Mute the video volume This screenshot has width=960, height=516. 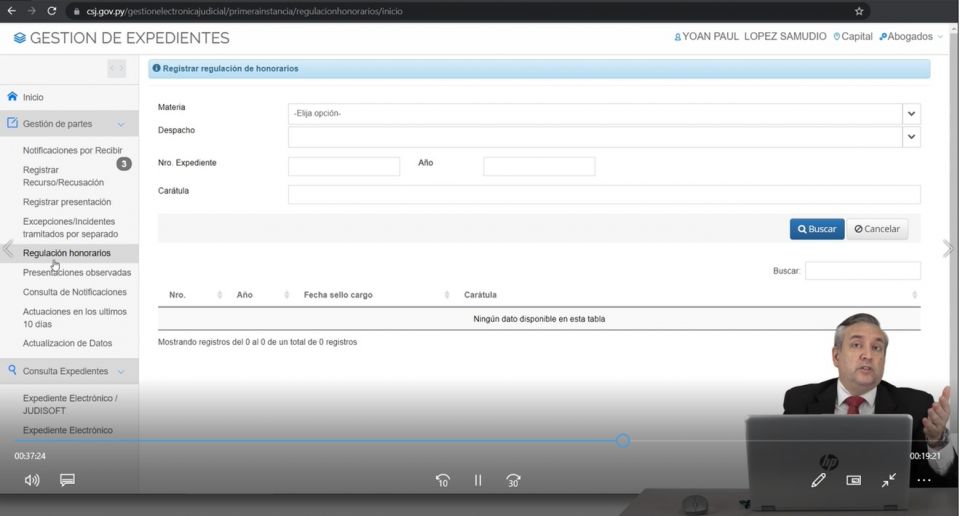point(32,480)
